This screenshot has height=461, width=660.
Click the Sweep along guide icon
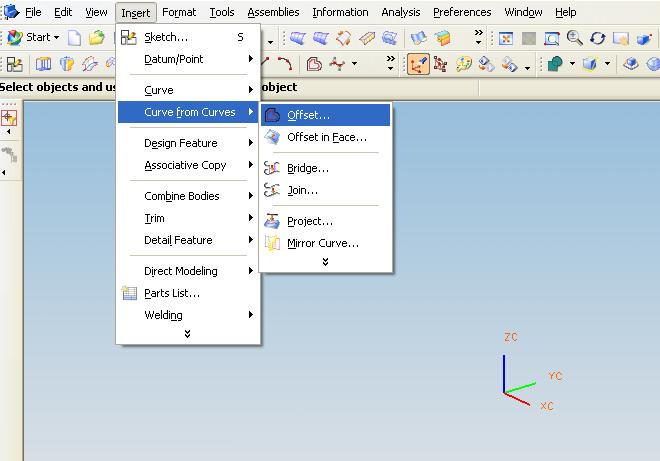[90, 64]
